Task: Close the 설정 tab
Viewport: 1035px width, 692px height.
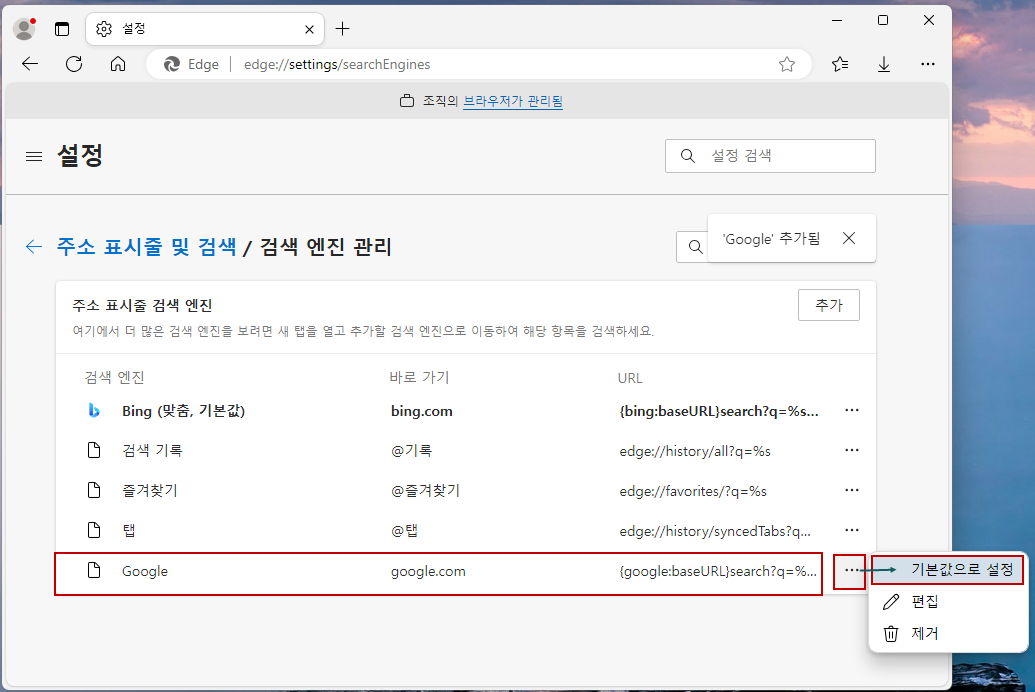Action: tap(309, 29)
